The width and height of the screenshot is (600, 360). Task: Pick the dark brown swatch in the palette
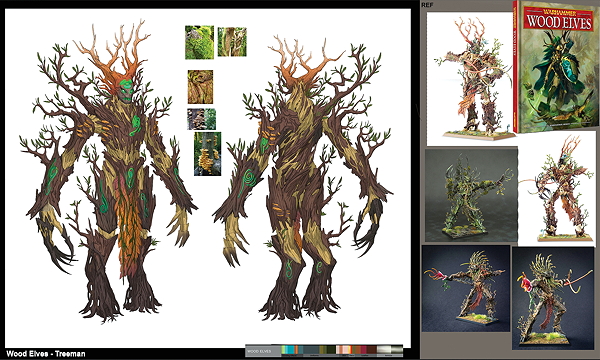tap(372, 350)
